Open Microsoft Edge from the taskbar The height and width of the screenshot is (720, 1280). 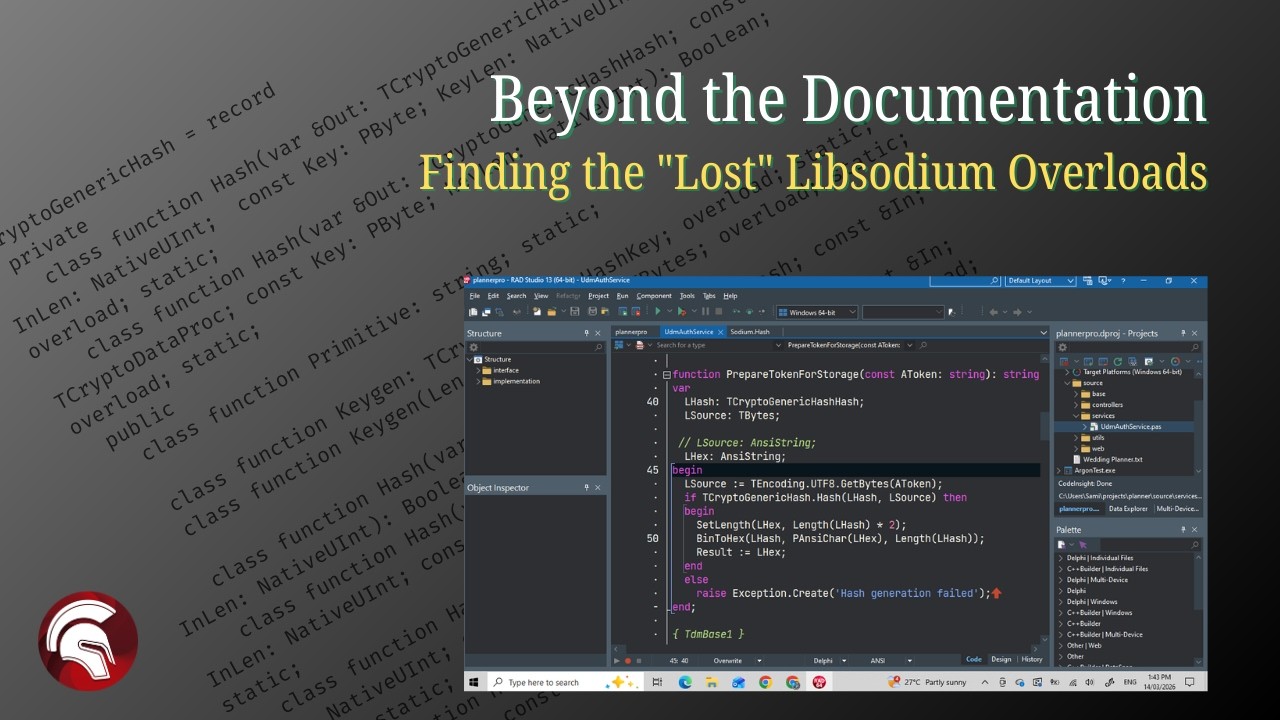pos(685,682)
